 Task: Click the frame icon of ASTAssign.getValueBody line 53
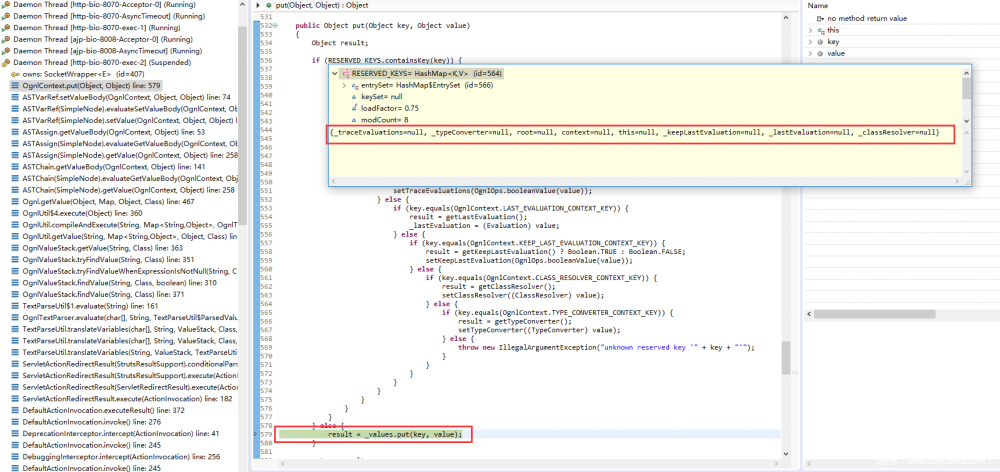point(15,132)
